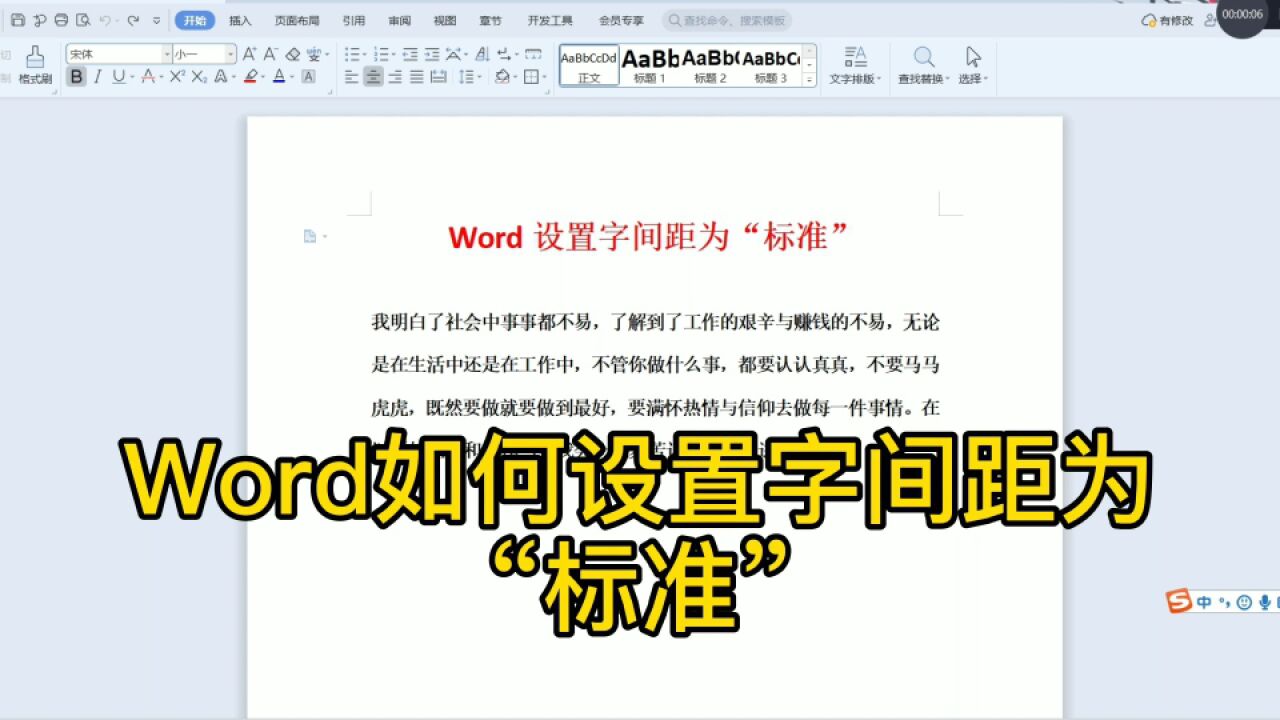Open the 开发工具 tab
This screenshot has width=1280, height=720.
[x=550, y=20]
